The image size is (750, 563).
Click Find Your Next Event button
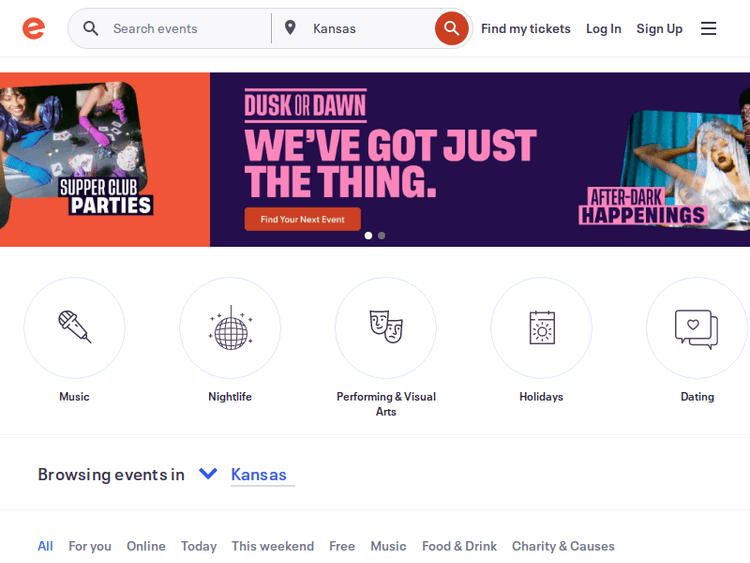click(302, 219)
